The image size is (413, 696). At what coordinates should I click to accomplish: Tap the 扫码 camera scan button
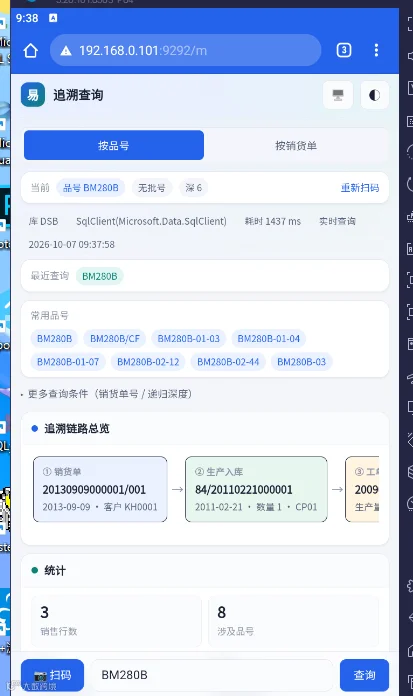tap(52, 675)
